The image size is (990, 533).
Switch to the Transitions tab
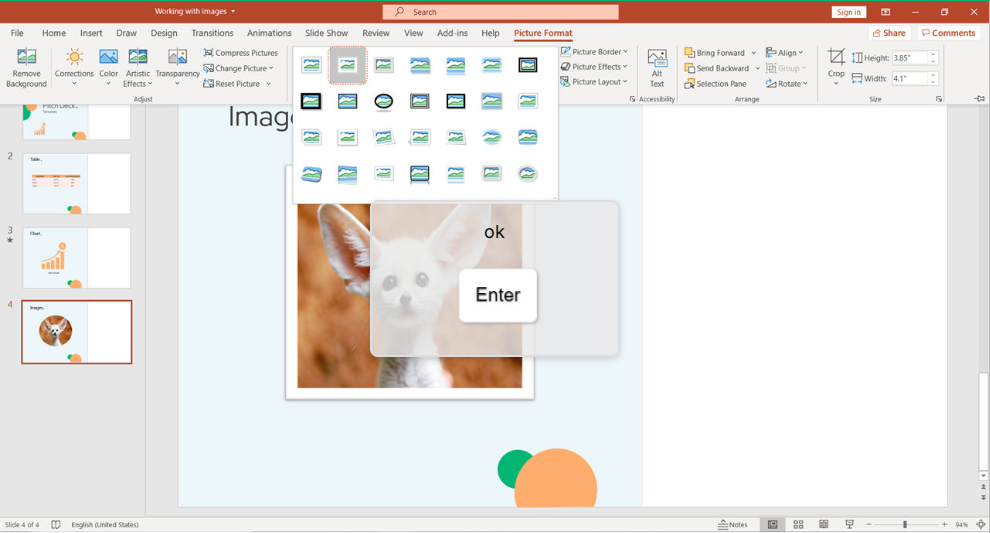(212, 33)
